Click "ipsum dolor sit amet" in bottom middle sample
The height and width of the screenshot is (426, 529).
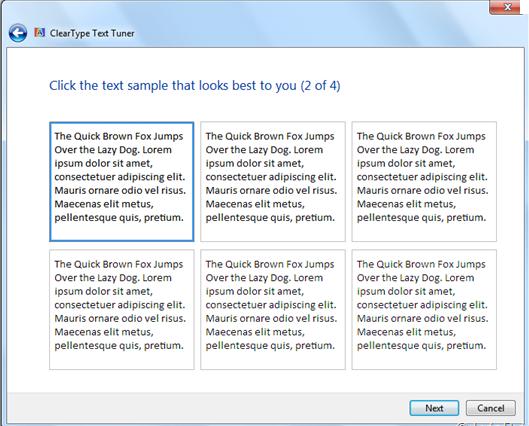[x=255, y=291]
